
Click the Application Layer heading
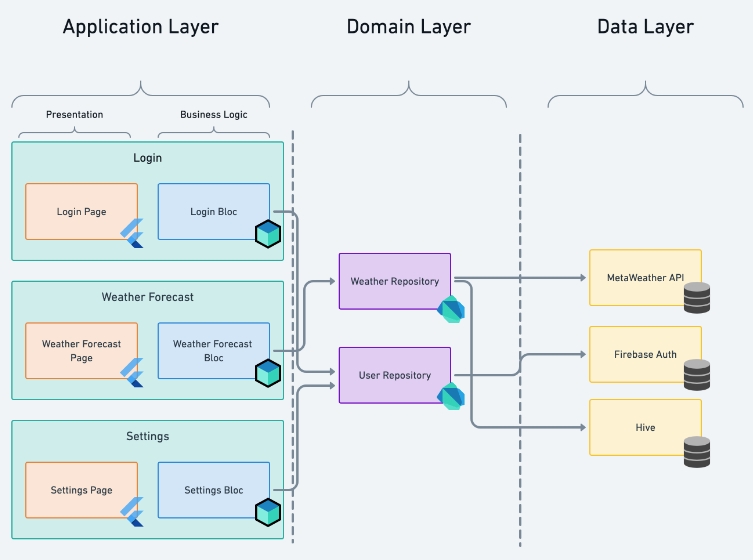140,27
